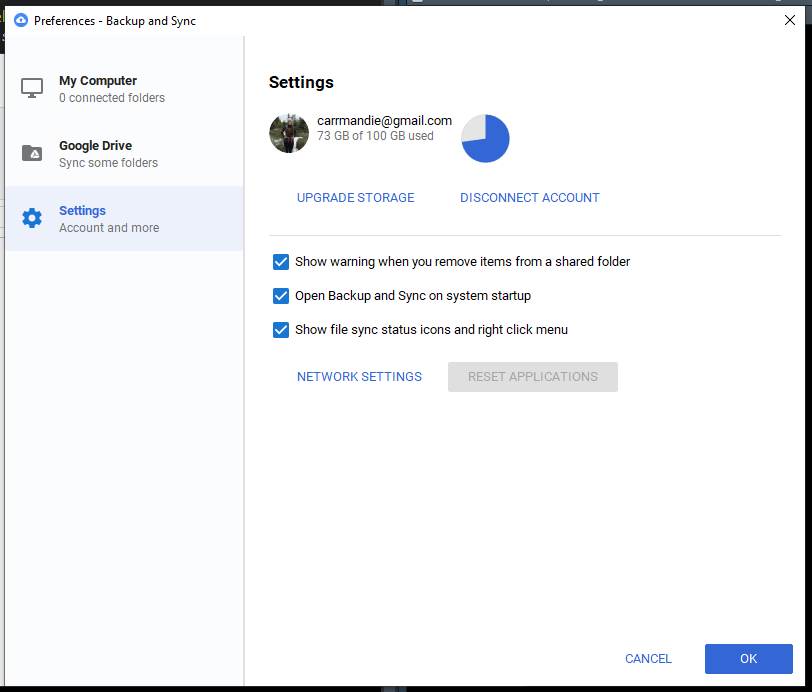Click the Backup and Sync cloud icon in title bar
This screenshot has width=812, height=692.
pyautogui.click(x=21, y=21)
